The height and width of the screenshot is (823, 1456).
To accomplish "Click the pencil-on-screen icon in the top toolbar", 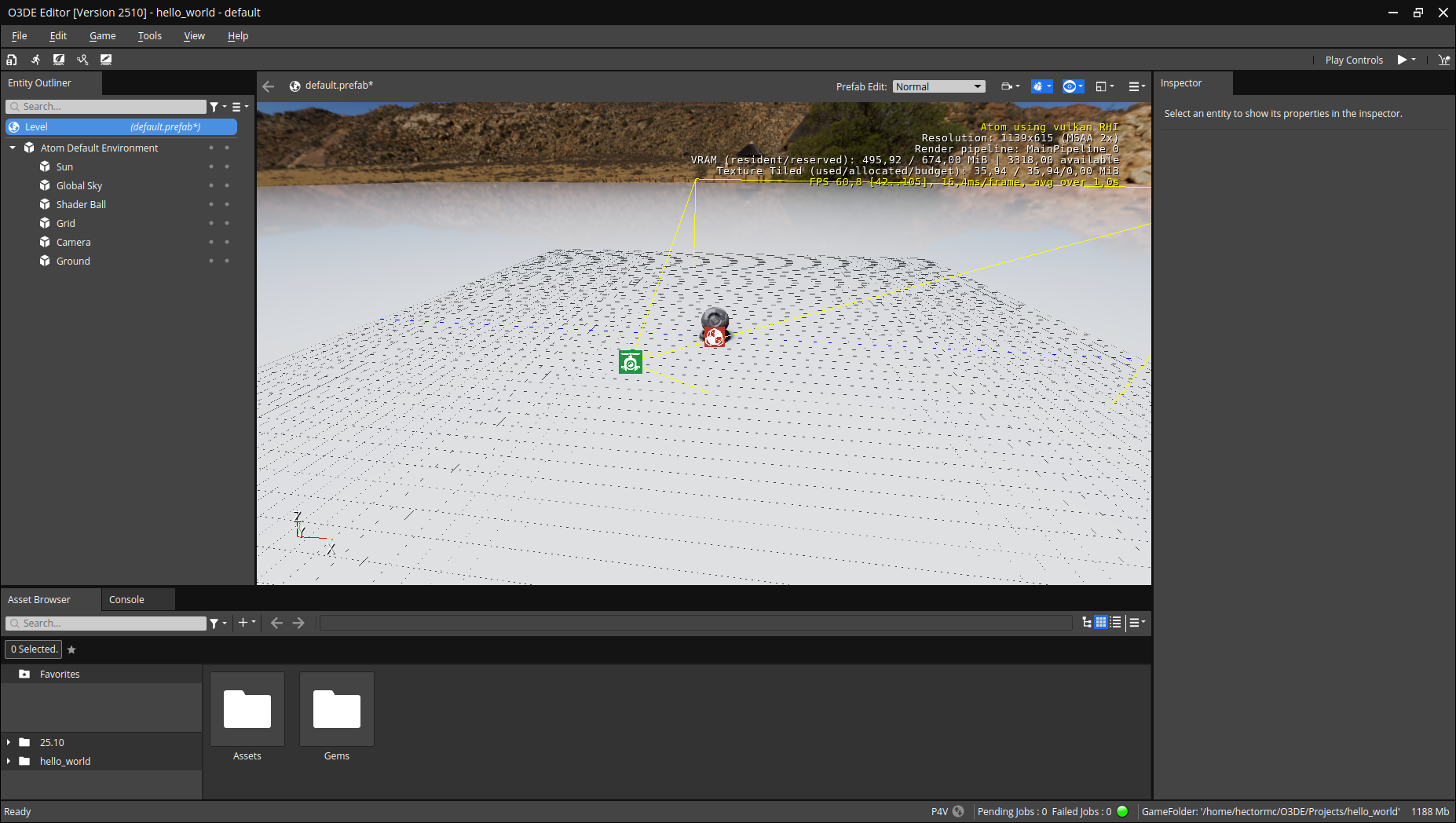I will pos(106,60).
